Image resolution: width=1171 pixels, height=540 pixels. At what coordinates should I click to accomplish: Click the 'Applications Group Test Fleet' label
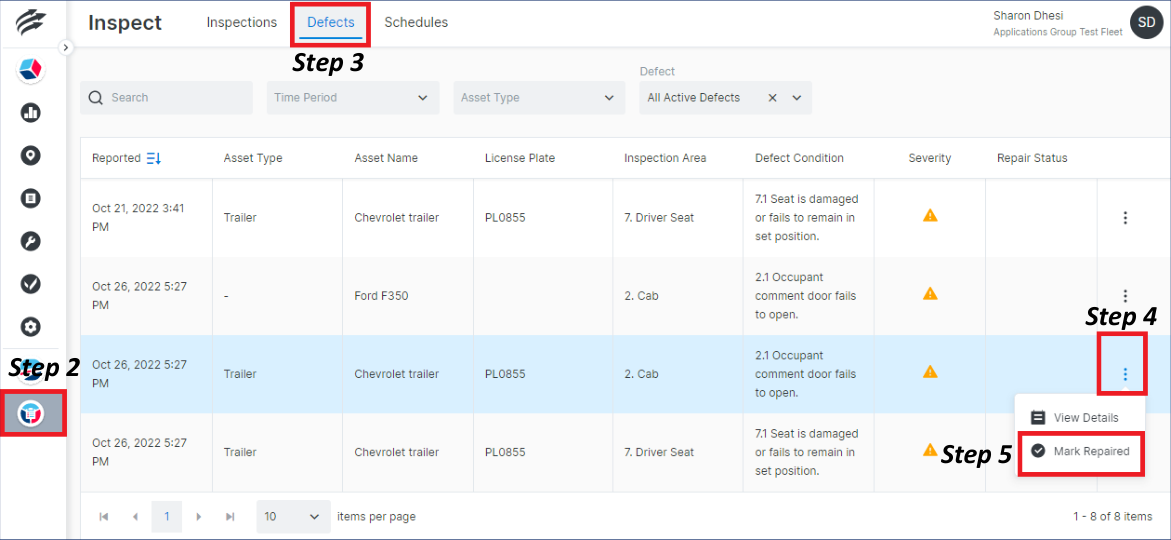pos(1057,32)
